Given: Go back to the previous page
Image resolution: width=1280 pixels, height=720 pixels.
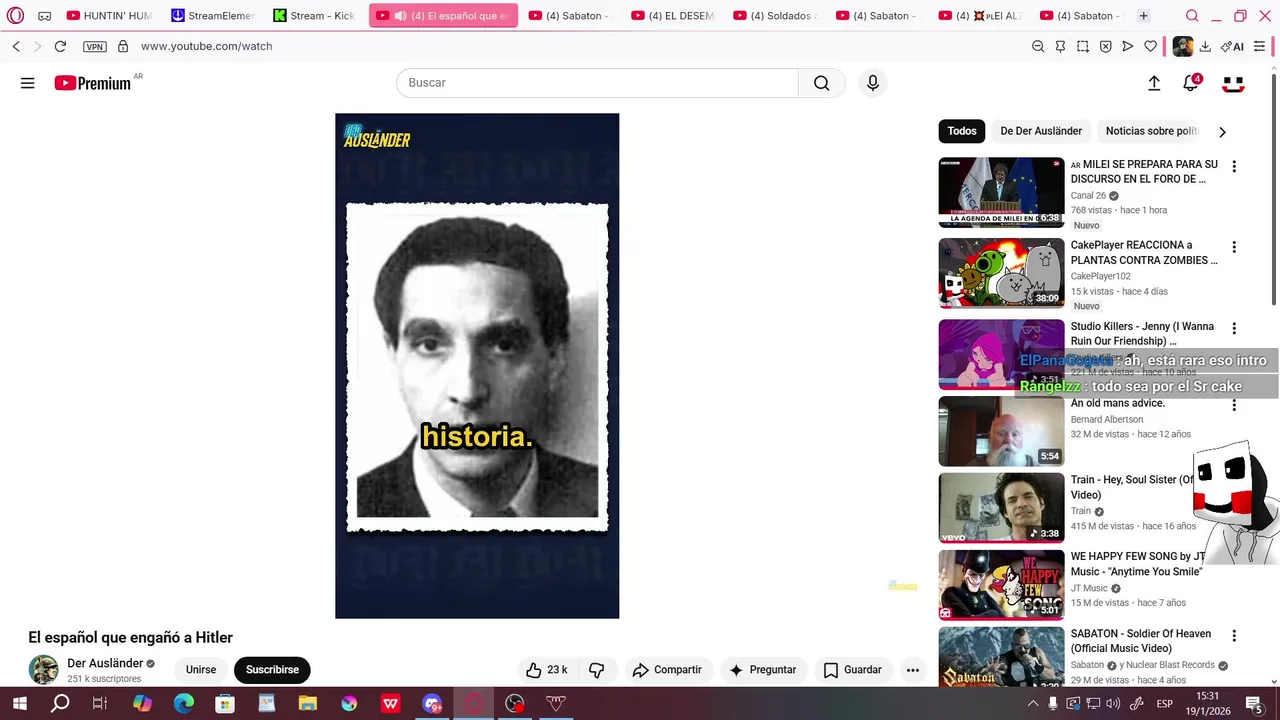Looking at the screenshot, I should pos(16,47).
